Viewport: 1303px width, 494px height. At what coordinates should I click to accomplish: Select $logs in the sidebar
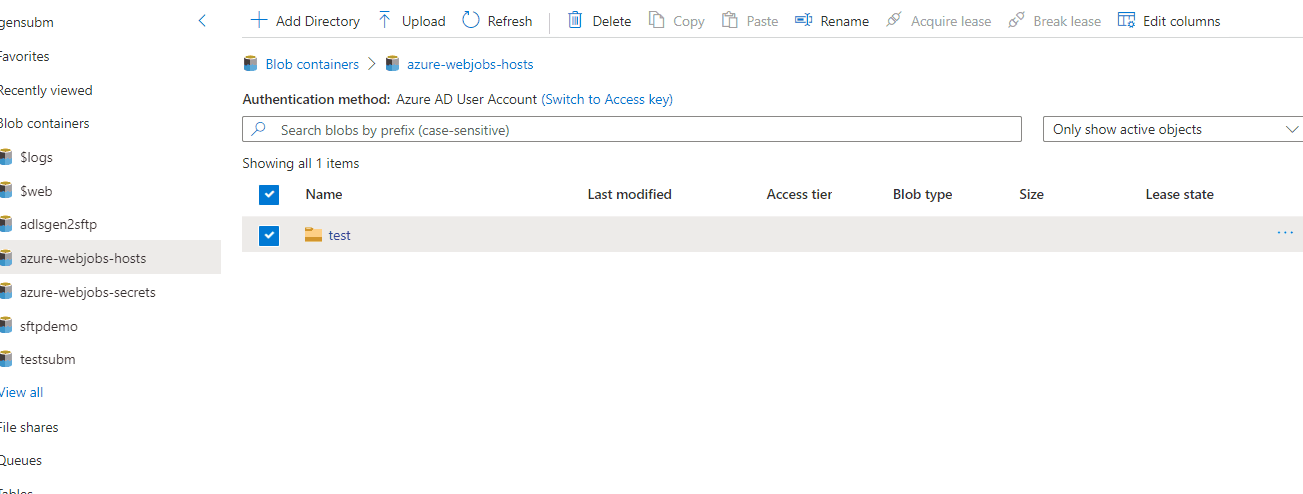tap(36, 157)
